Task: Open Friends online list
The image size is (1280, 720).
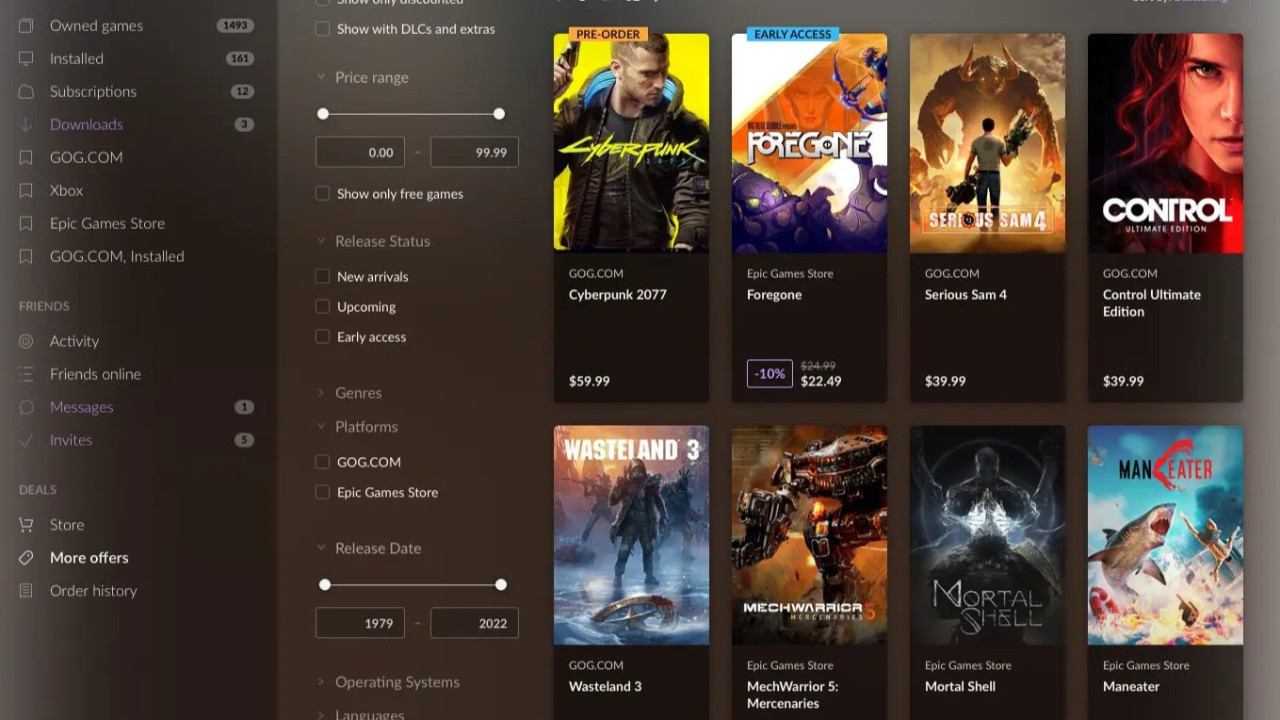Action: pos(95,374)
